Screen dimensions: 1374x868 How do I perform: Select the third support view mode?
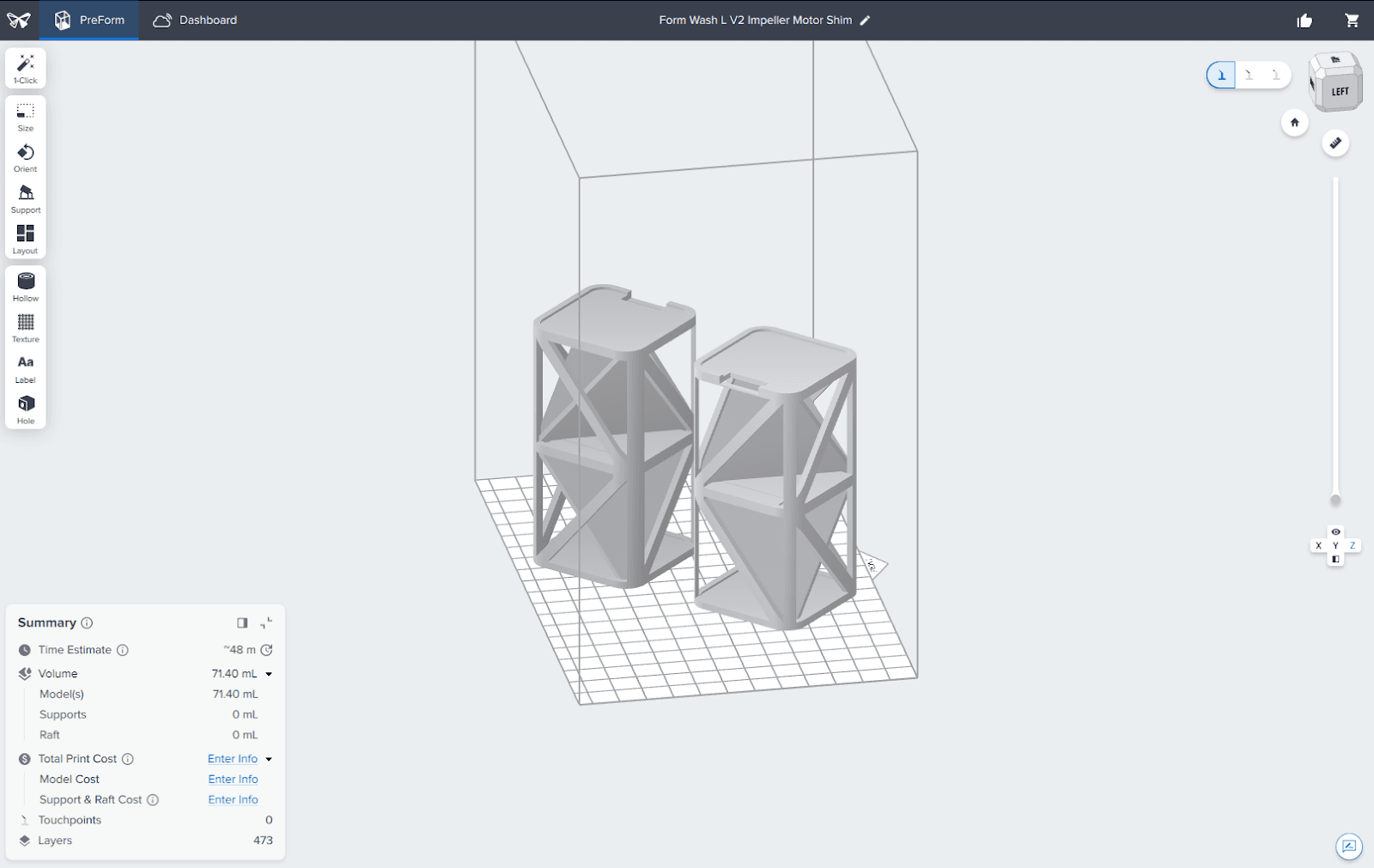click(x=1276, y=76)
